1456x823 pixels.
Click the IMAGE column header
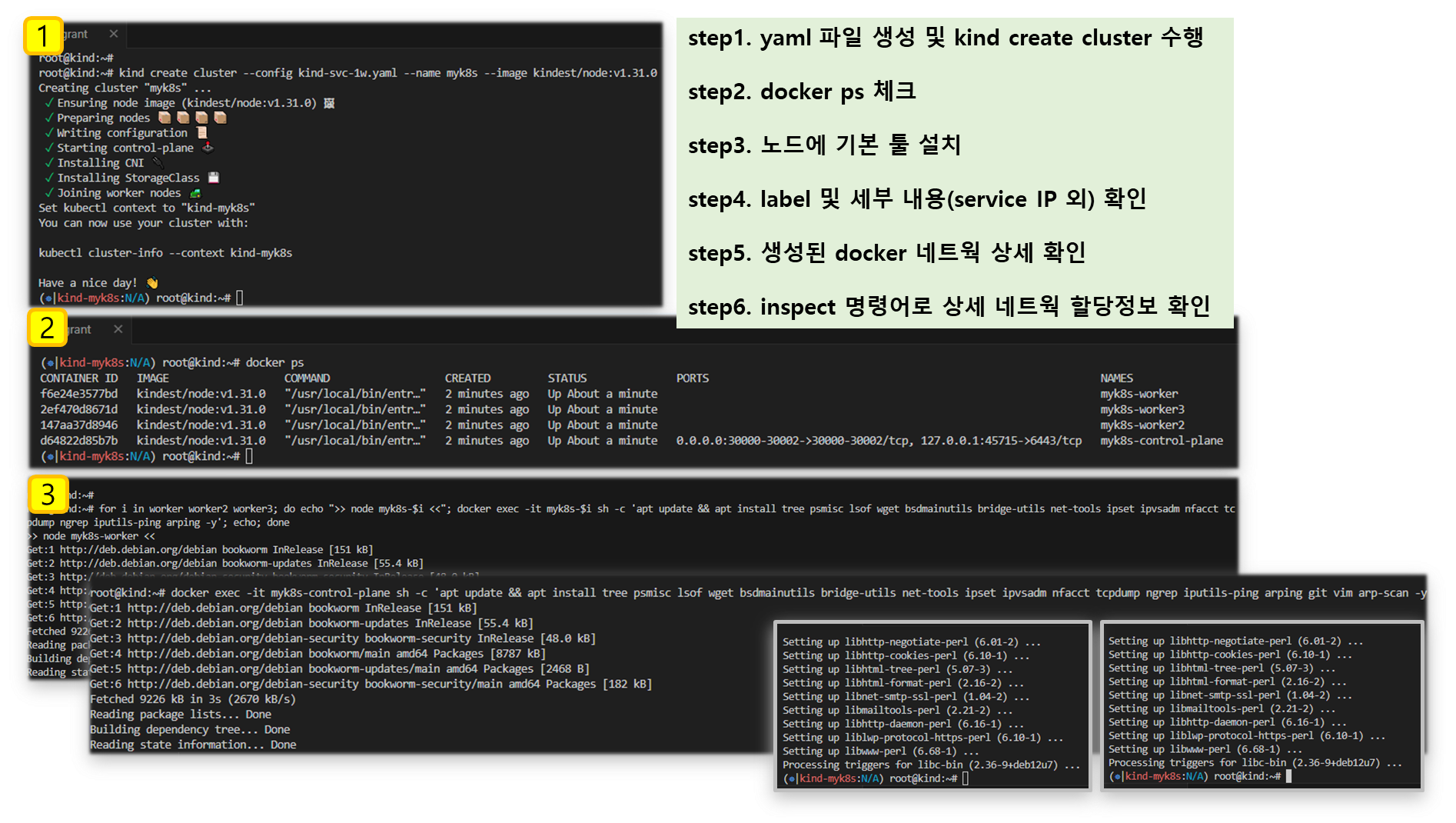point(153,378)
